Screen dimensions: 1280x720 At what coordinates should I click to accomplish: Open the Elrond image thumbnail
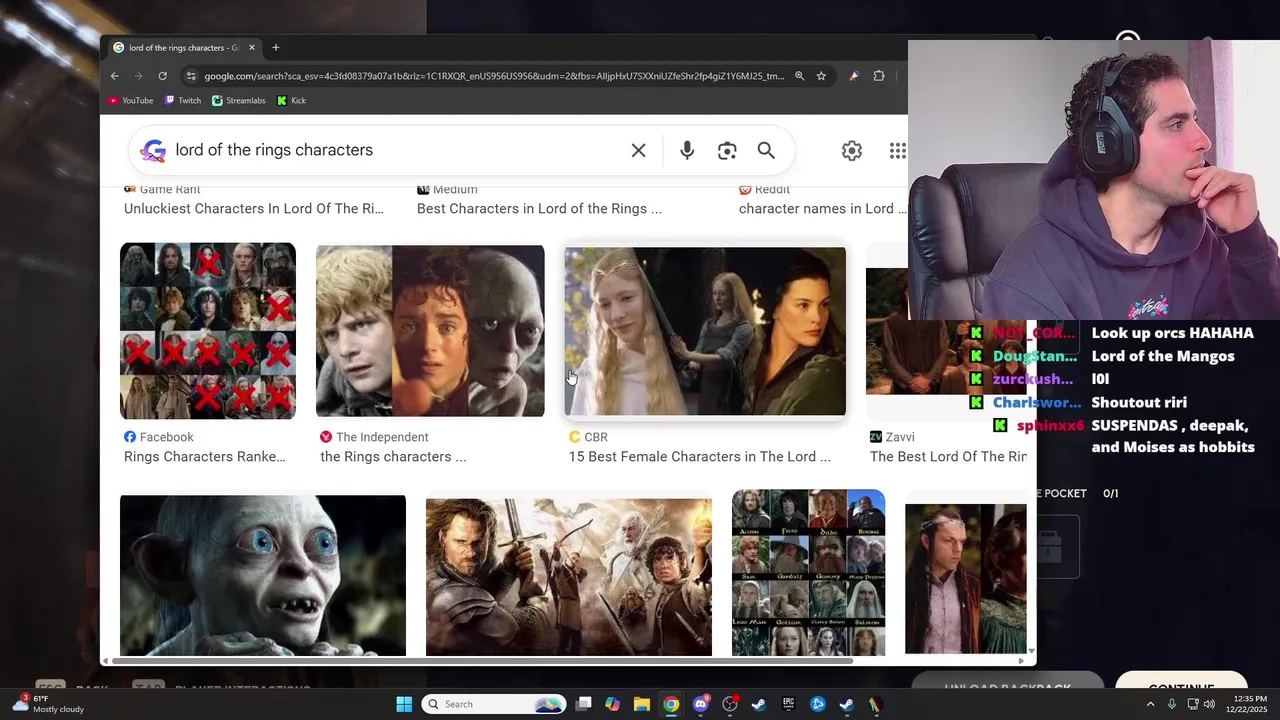(x=966, y=579)
